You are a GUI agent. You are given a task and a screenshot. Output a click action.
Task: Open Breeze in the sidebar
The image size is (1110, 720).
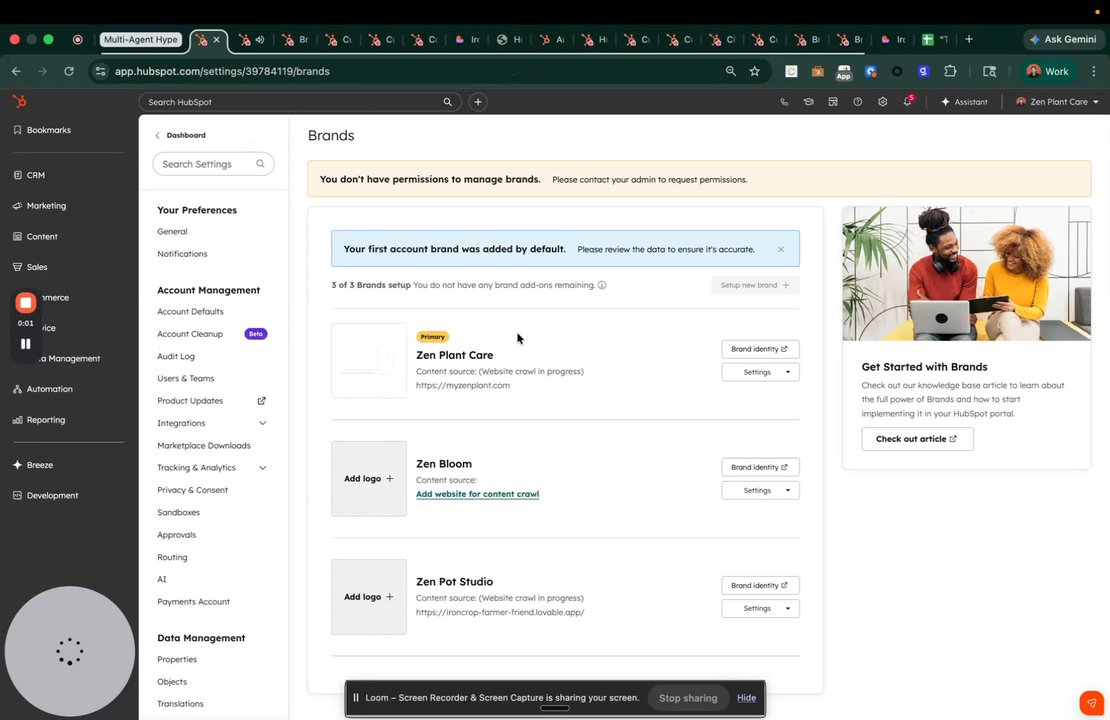coord(33,465)
